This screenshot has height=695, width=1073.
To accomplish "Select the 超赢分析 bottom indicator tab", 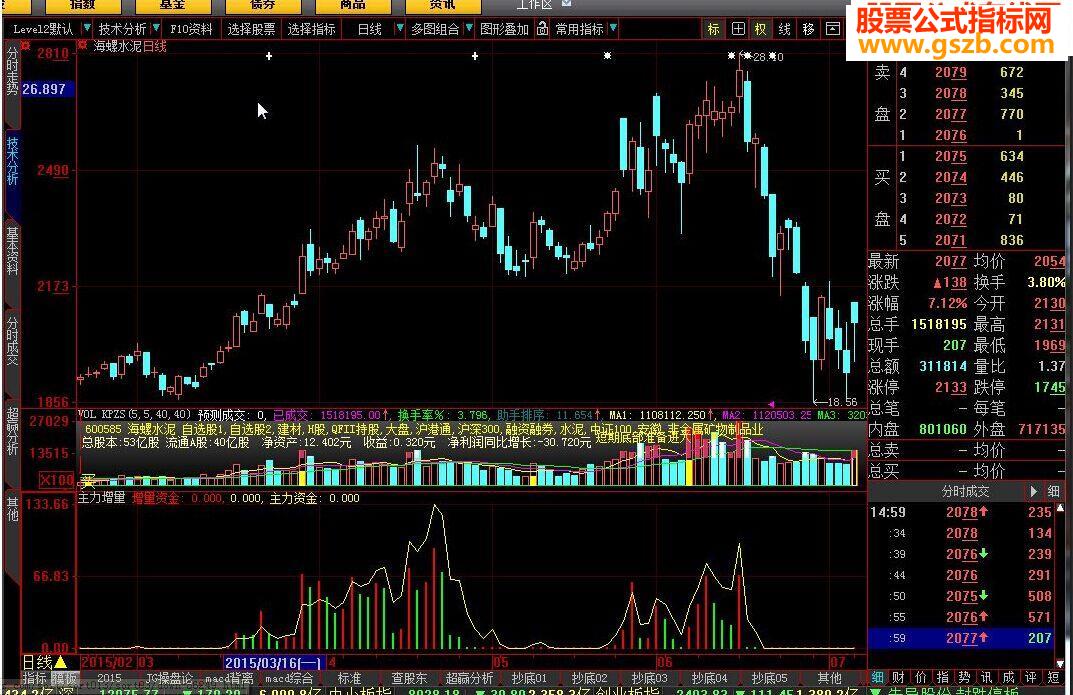I will point(469,678).
